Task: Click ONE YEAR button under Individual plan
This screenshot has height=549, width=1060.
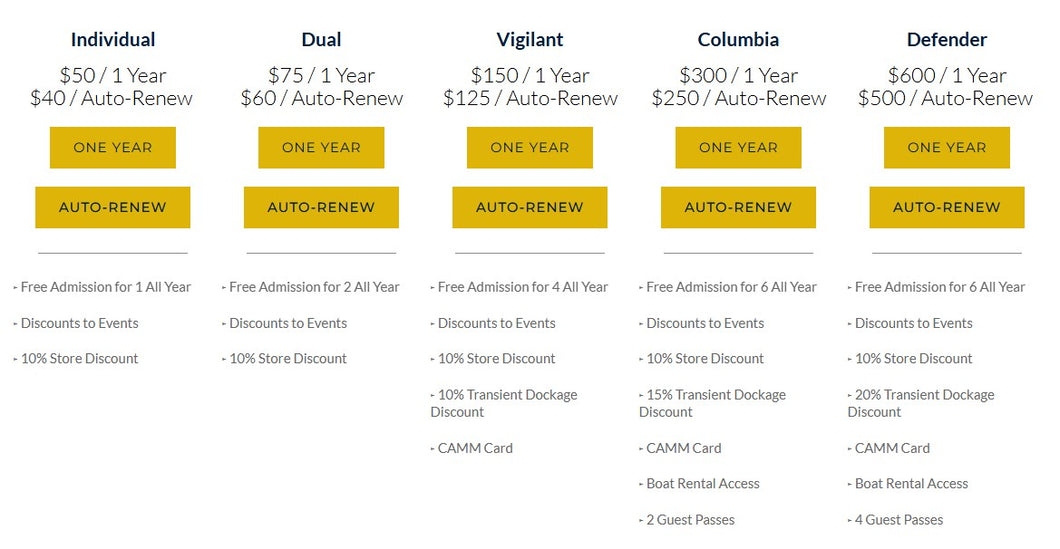Action: point(113,147)
